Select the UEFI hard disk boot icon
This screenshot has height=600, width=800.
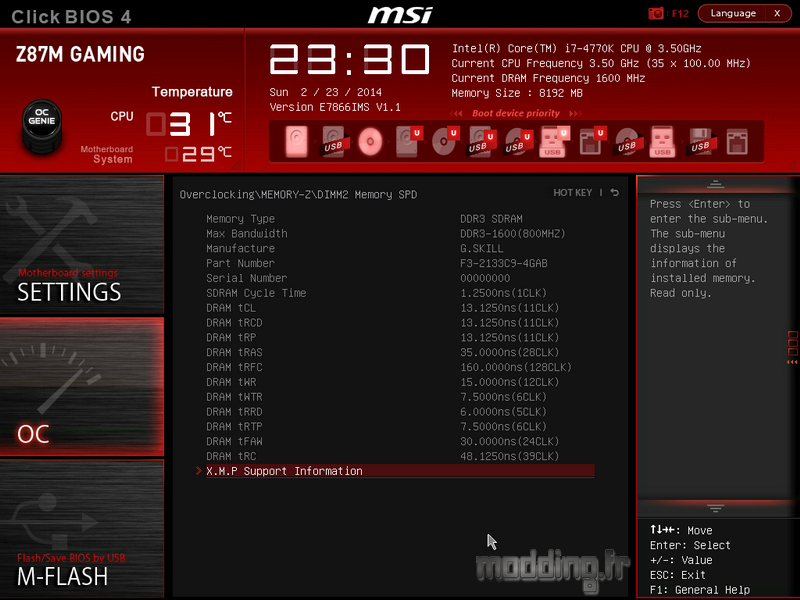click(409, 141)
